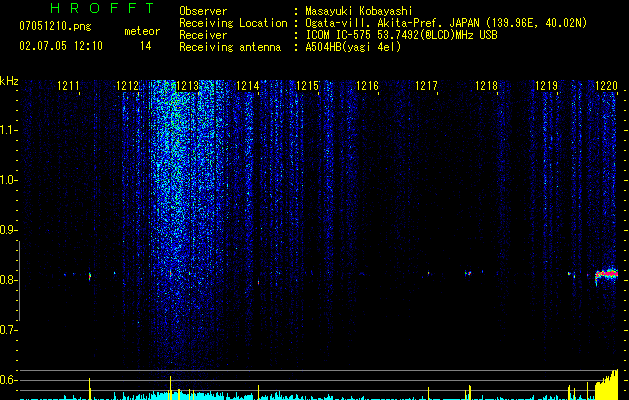629x400 pixels.
Task: Click the meteor count 14
Action: [x=146, y=46]
